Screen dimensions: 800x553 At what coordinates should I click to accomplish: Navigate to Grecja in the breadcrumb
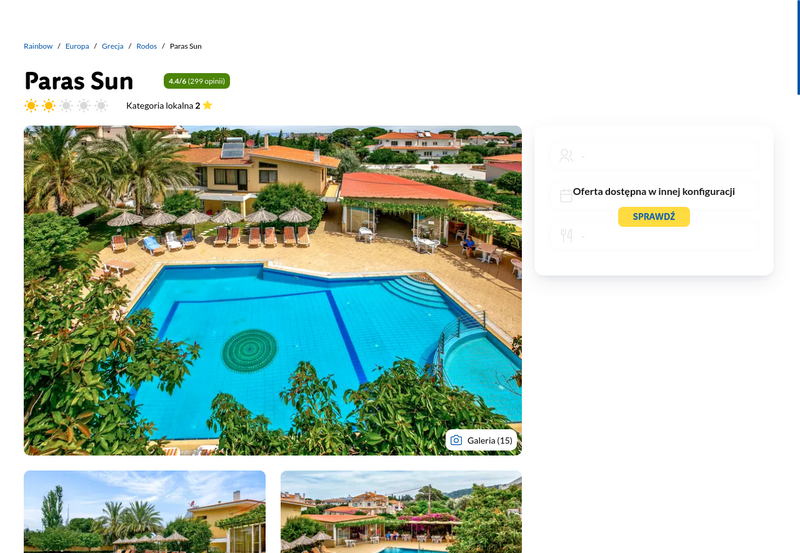tap(112, 46)
